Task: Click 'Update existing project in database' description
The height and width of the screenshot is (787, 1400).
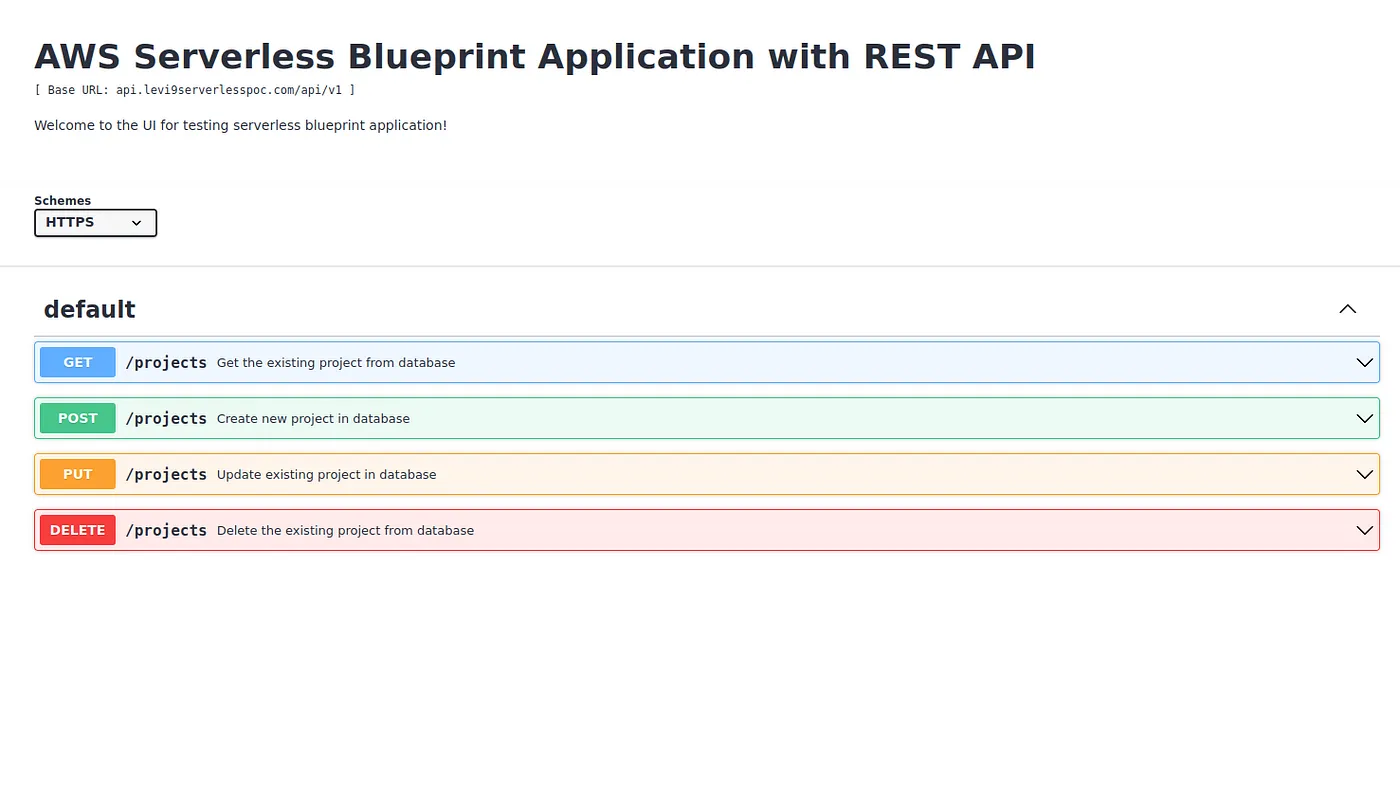Action: pyautogui.click(x=327, y=475)
